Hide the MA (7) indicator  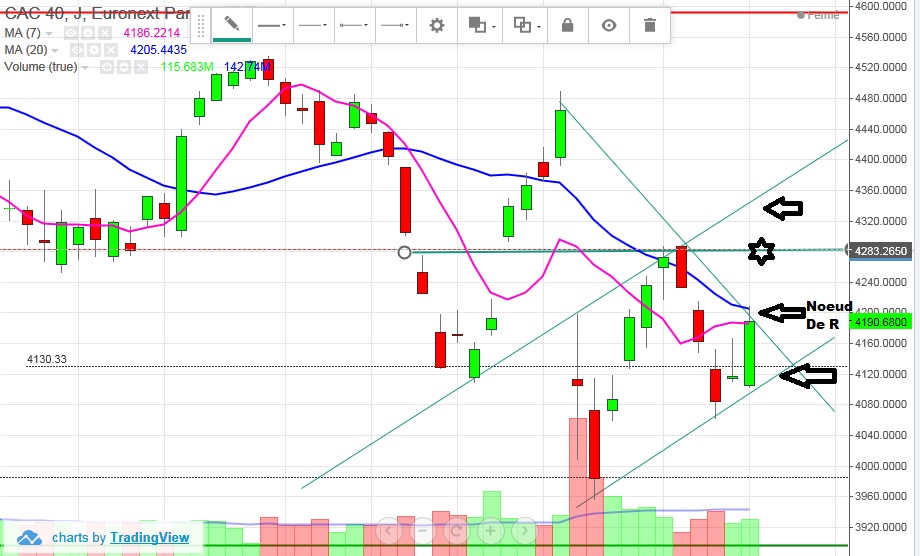click(71, 33)
